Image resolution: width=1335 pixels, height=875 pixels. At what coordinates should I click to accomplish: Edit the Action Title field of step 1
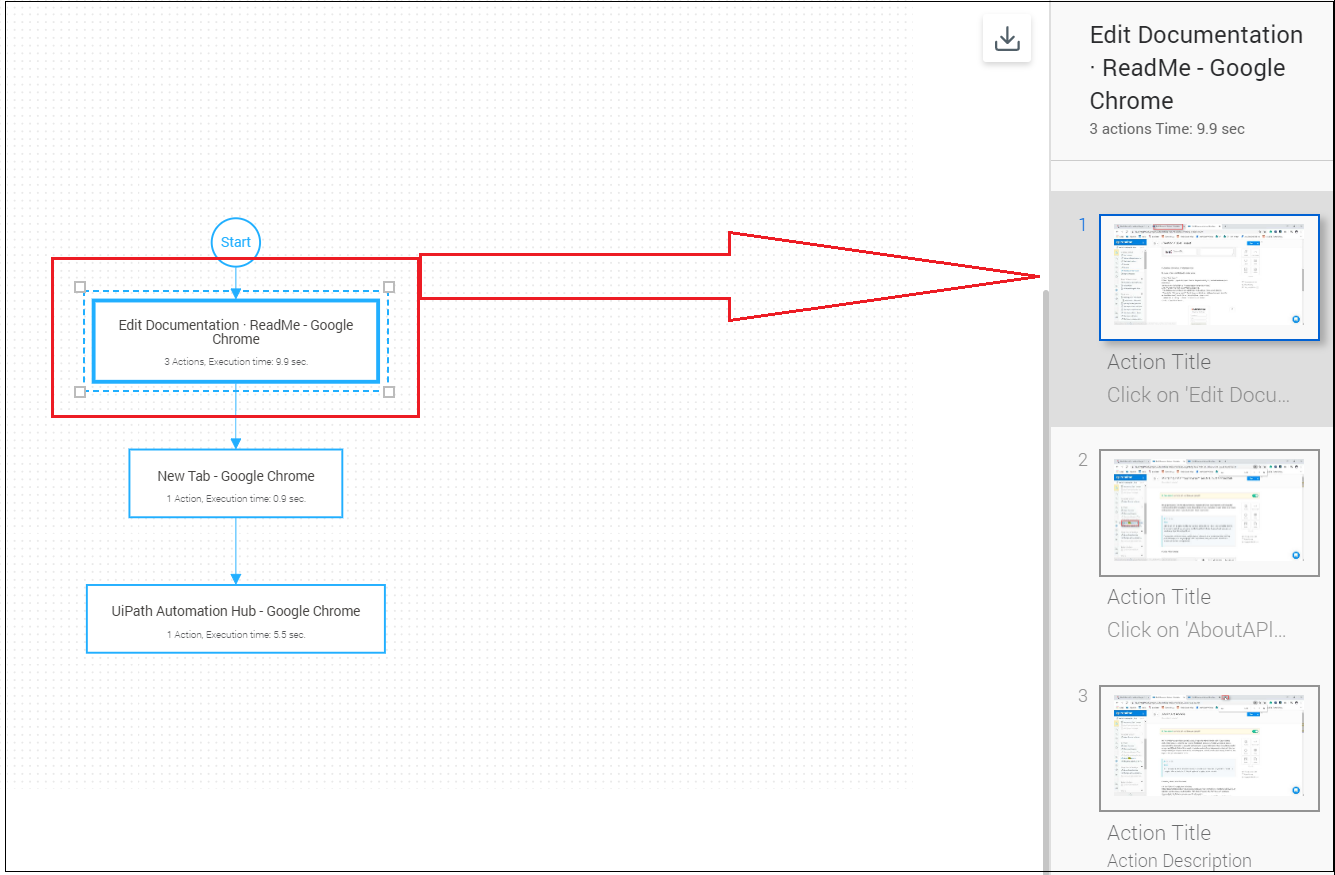coord(1159,362)
